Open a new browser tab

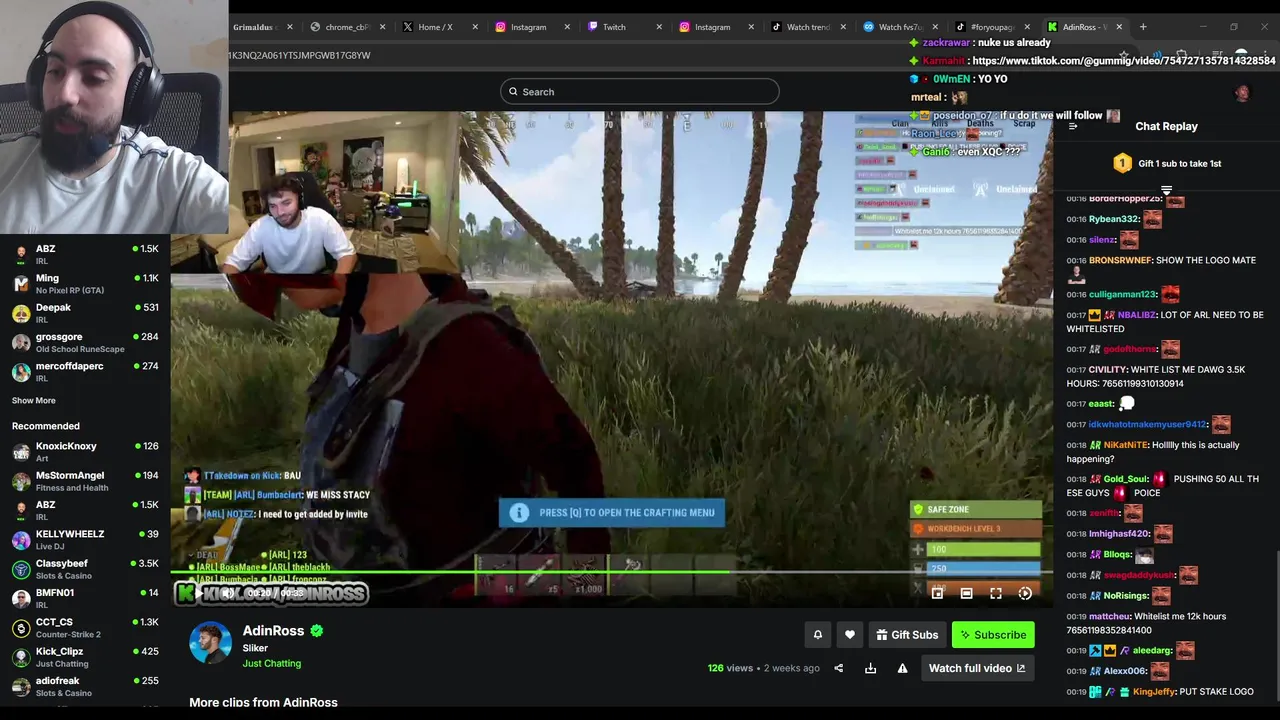click(1143, 27)
